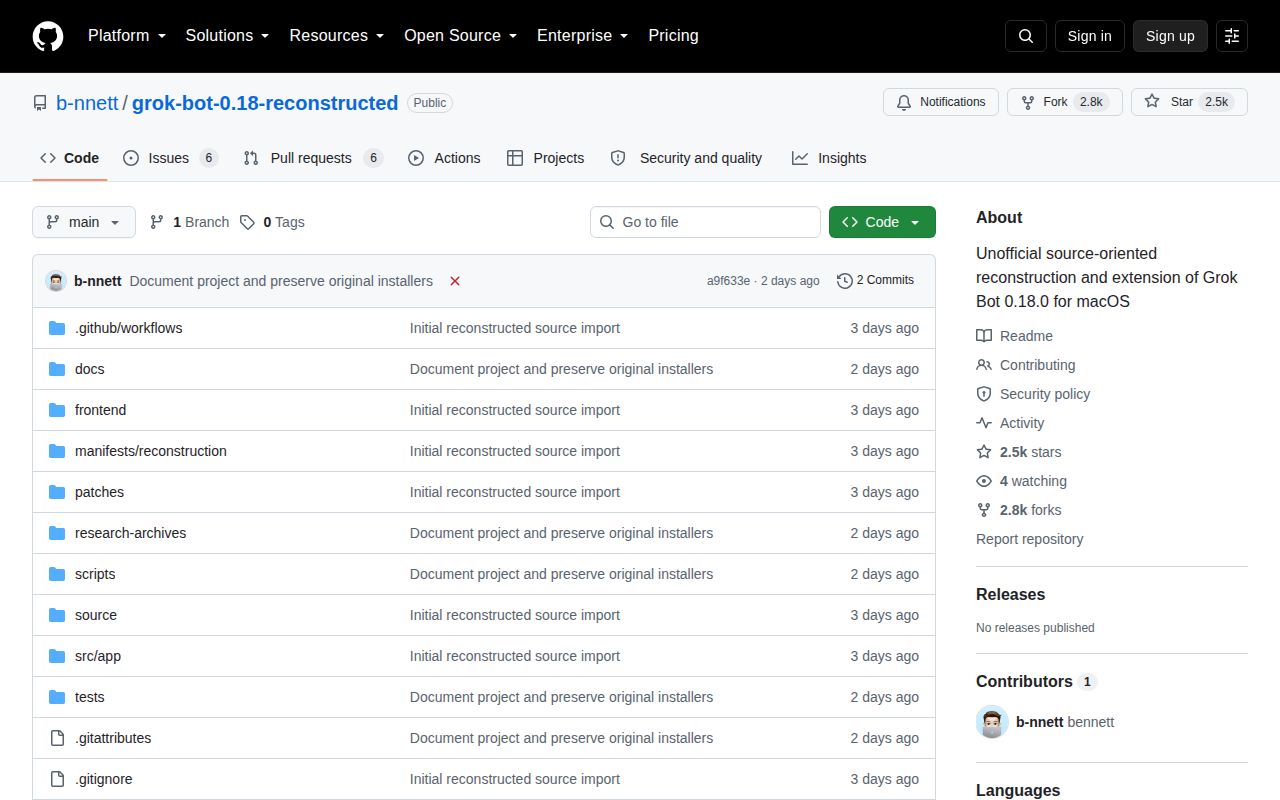The height and width of the screenshot is (800, 1280).
Task: Open the Pricing page
Action: point(673,36)
